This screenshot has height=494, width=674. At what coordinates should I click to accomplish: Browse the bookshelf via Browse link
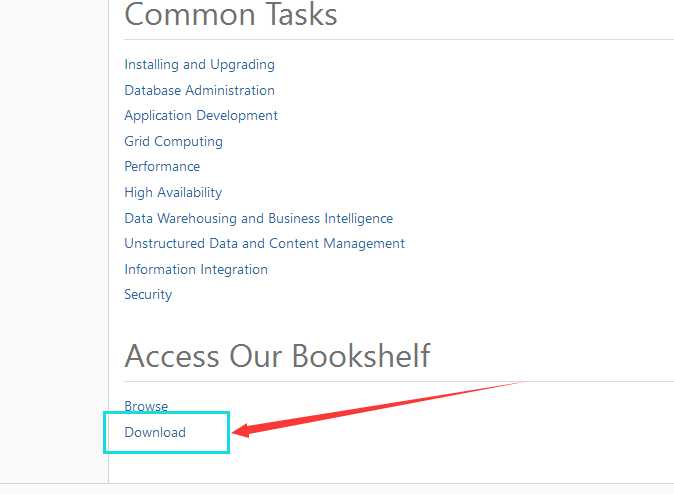(x=146, y=406)
